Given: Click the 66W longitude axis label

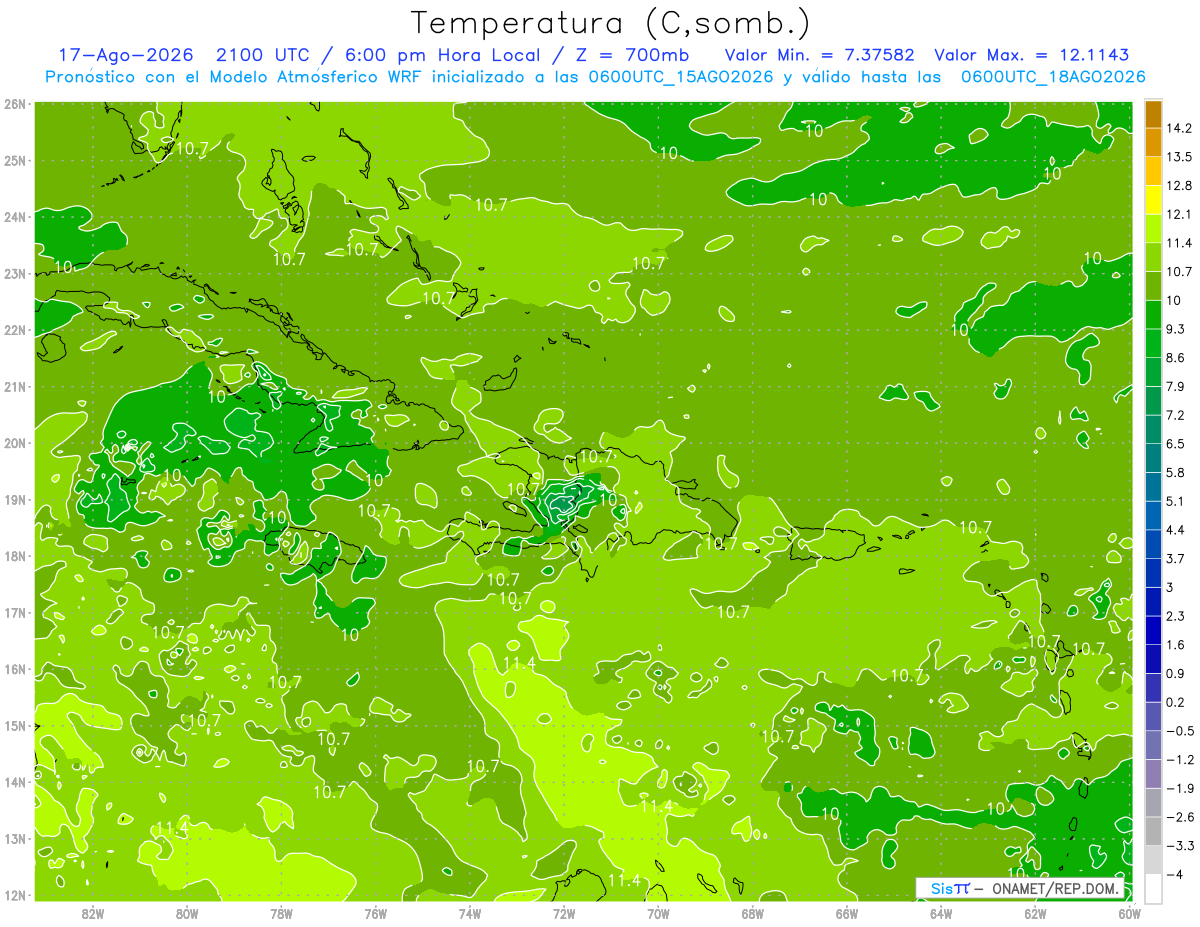Looking at the screenshot, I should pos(846,913).
